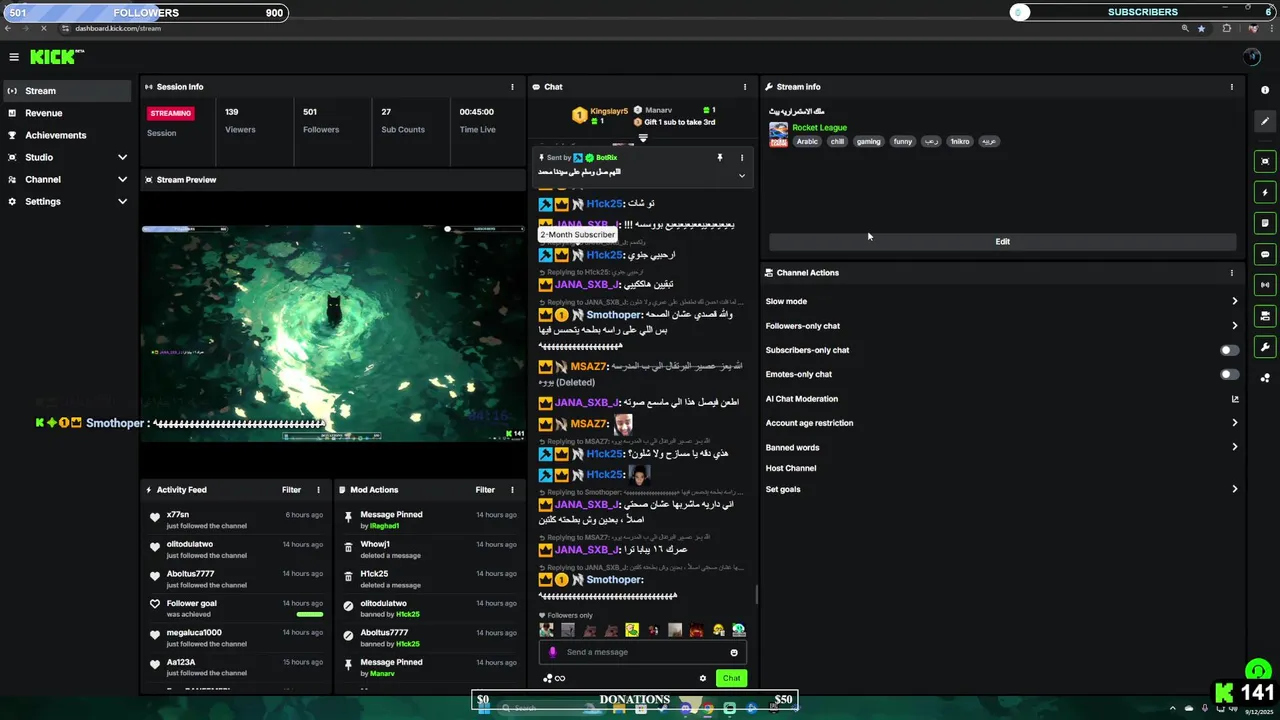Click the purple microphone icon in chat input
Viewport: 1280px width, 720px height.
[552, 652]
